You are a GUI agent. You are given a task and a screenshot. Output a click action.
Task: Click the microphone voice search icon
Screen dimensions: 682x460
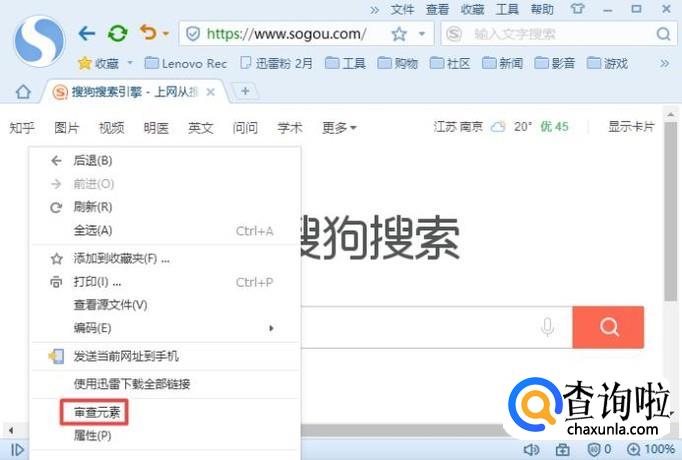click(x=548, y=327)
